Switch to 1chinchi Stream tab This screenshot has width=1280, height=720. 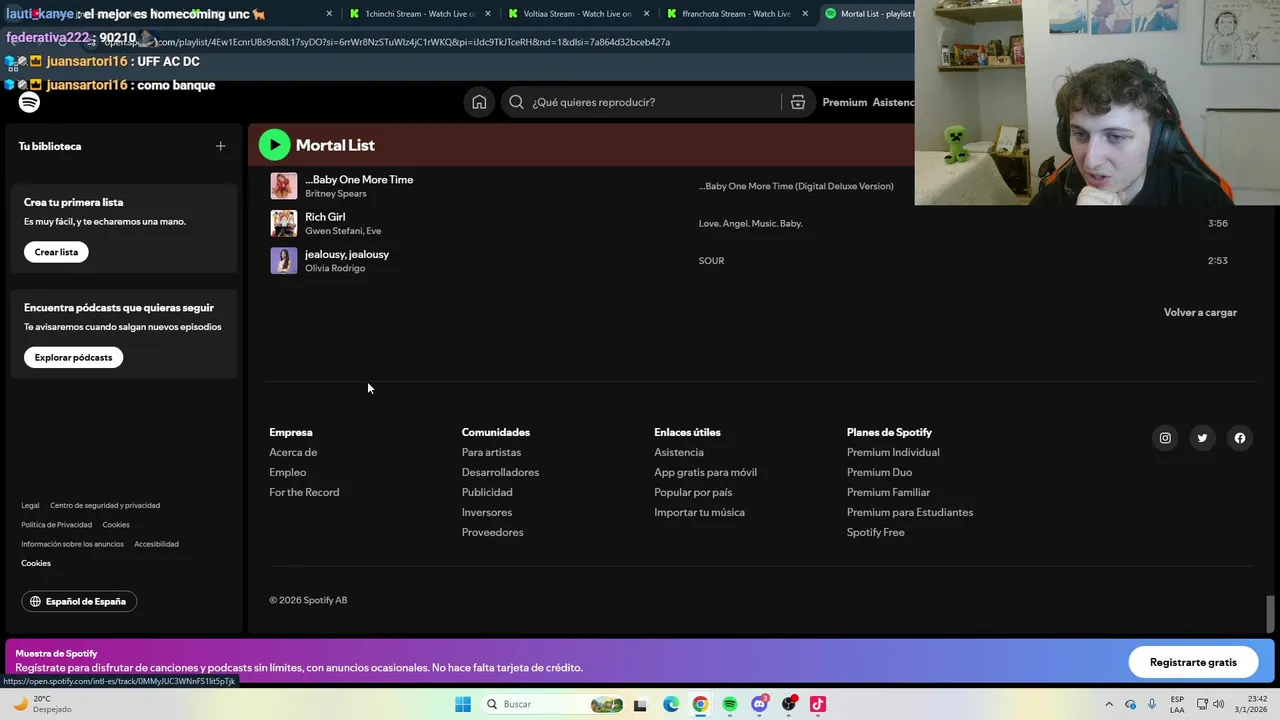(x=420, y=14)
